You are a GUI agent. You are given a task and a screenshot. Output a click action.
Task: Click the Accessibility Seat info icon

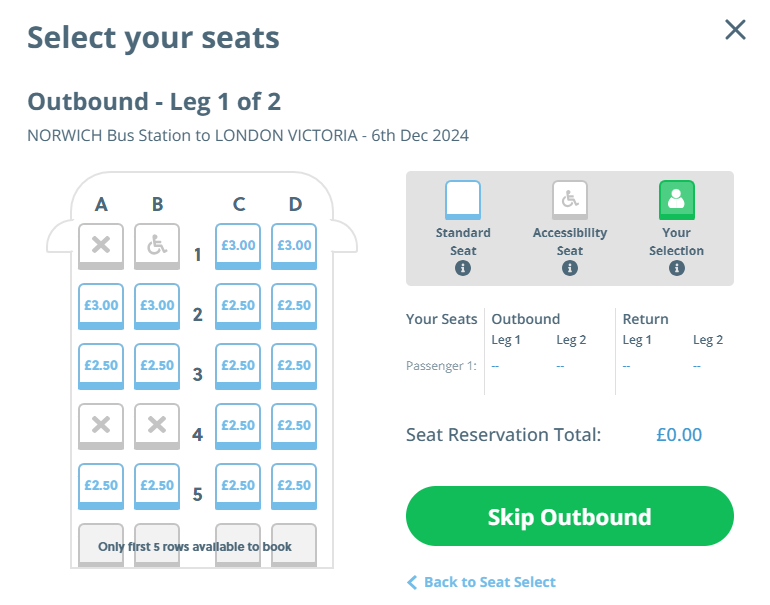(x=570, y=268)
